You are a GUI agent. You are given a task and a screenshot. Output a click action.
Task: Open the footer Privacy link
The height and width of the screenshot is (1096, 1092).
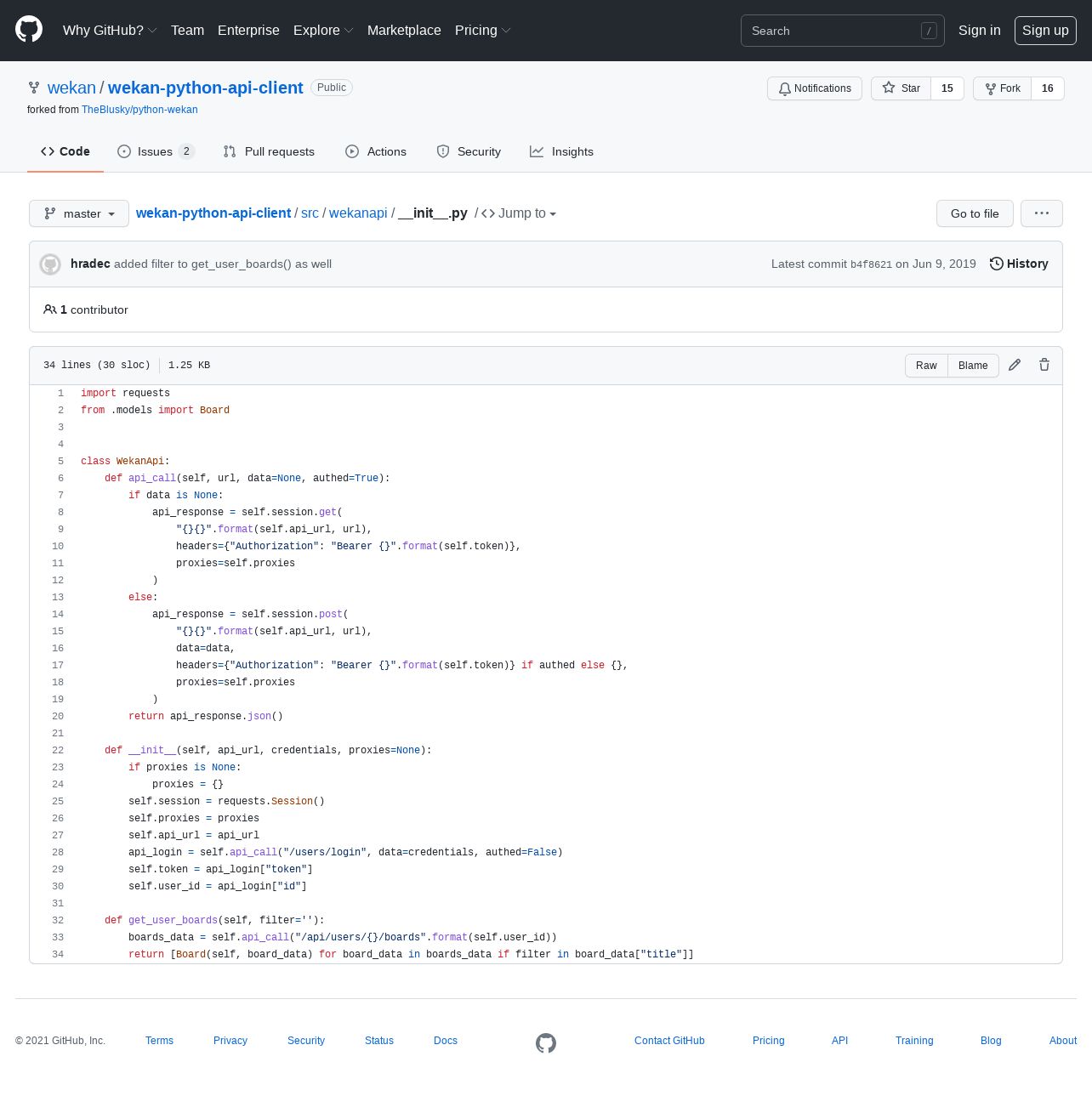[230, 1041]
